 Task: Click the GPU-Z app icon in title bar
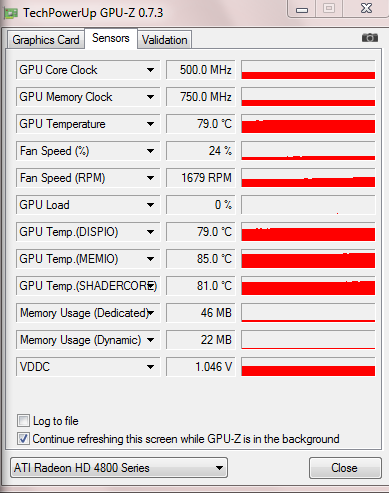pos(11,14)
